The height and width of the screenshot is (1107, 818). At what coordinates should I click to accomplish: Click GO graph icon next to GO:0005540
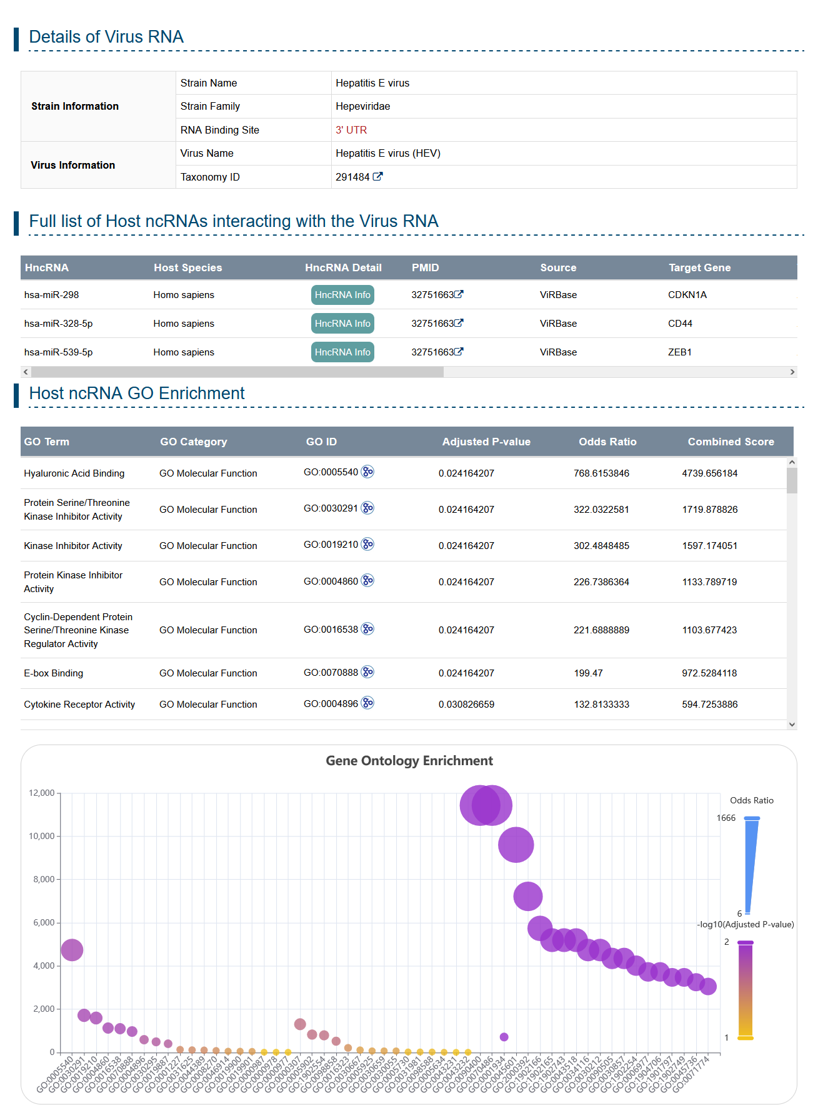pyautogui.click(x=367, y=473)
